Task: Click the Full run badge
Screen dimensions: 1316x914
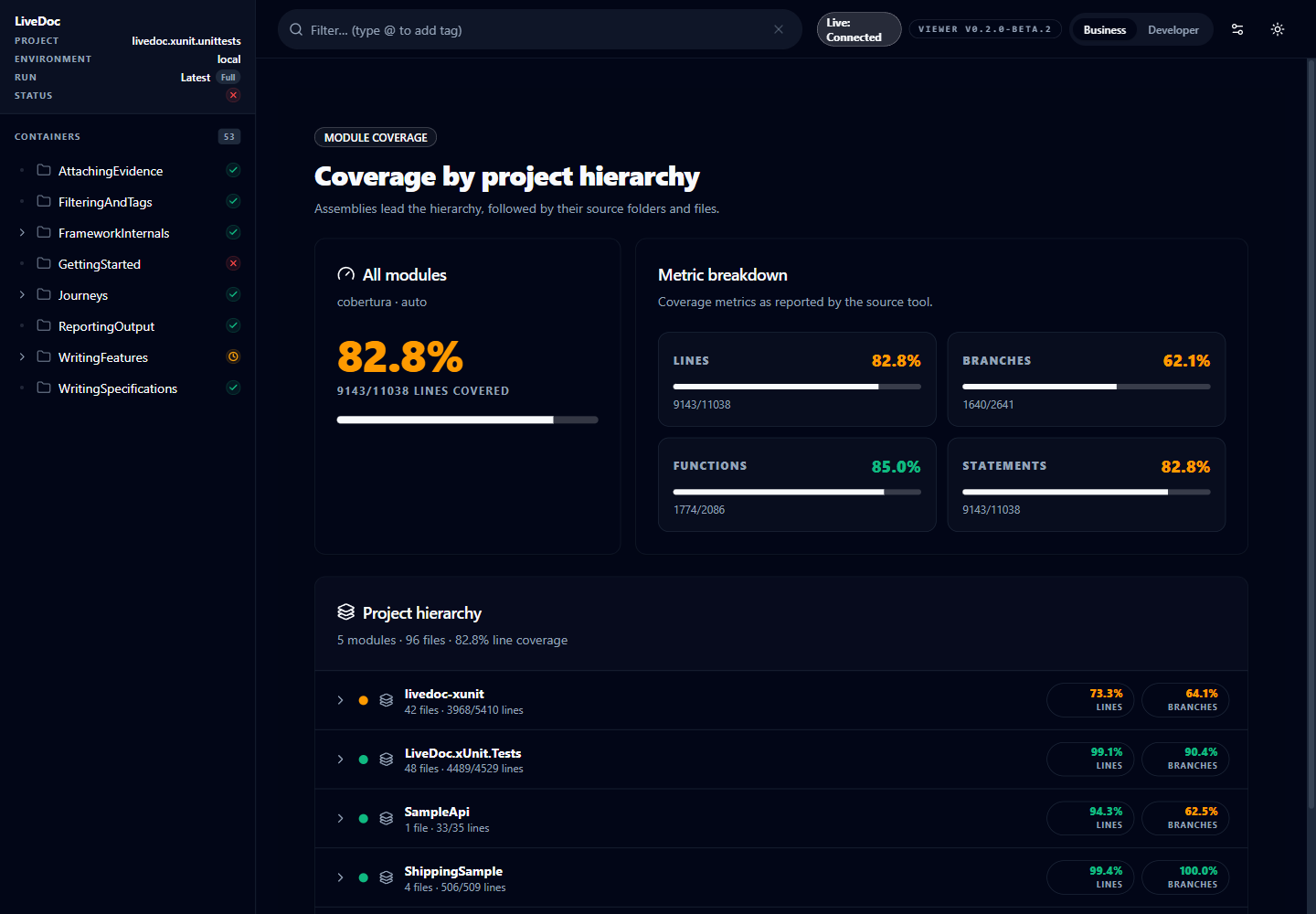Action: coord(228,78)
